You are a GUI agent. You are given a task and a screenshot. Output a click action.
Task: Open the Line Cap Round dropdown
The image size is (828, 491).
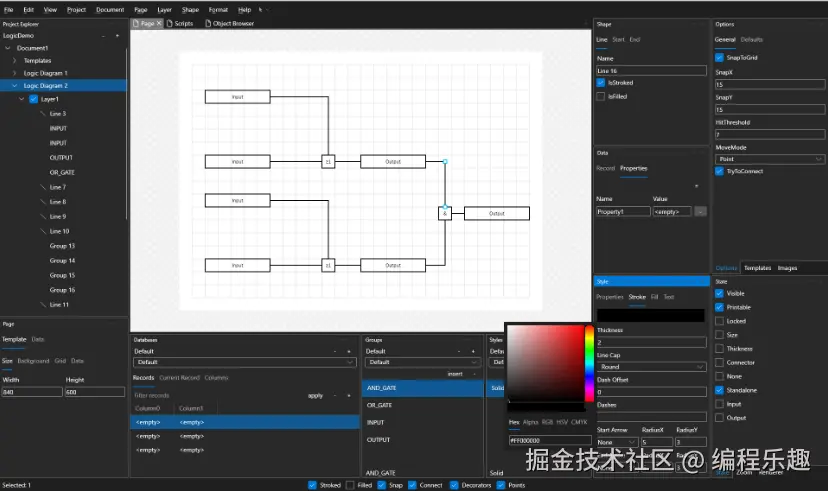click(652, 367)
